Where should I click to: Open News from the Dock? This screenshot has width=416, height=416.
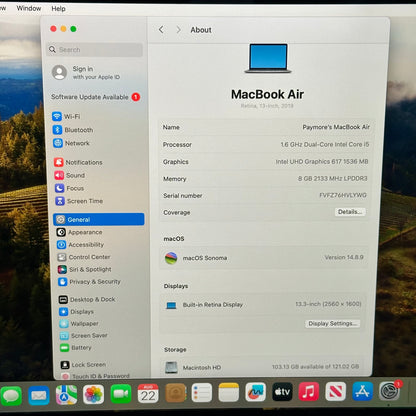336,391
